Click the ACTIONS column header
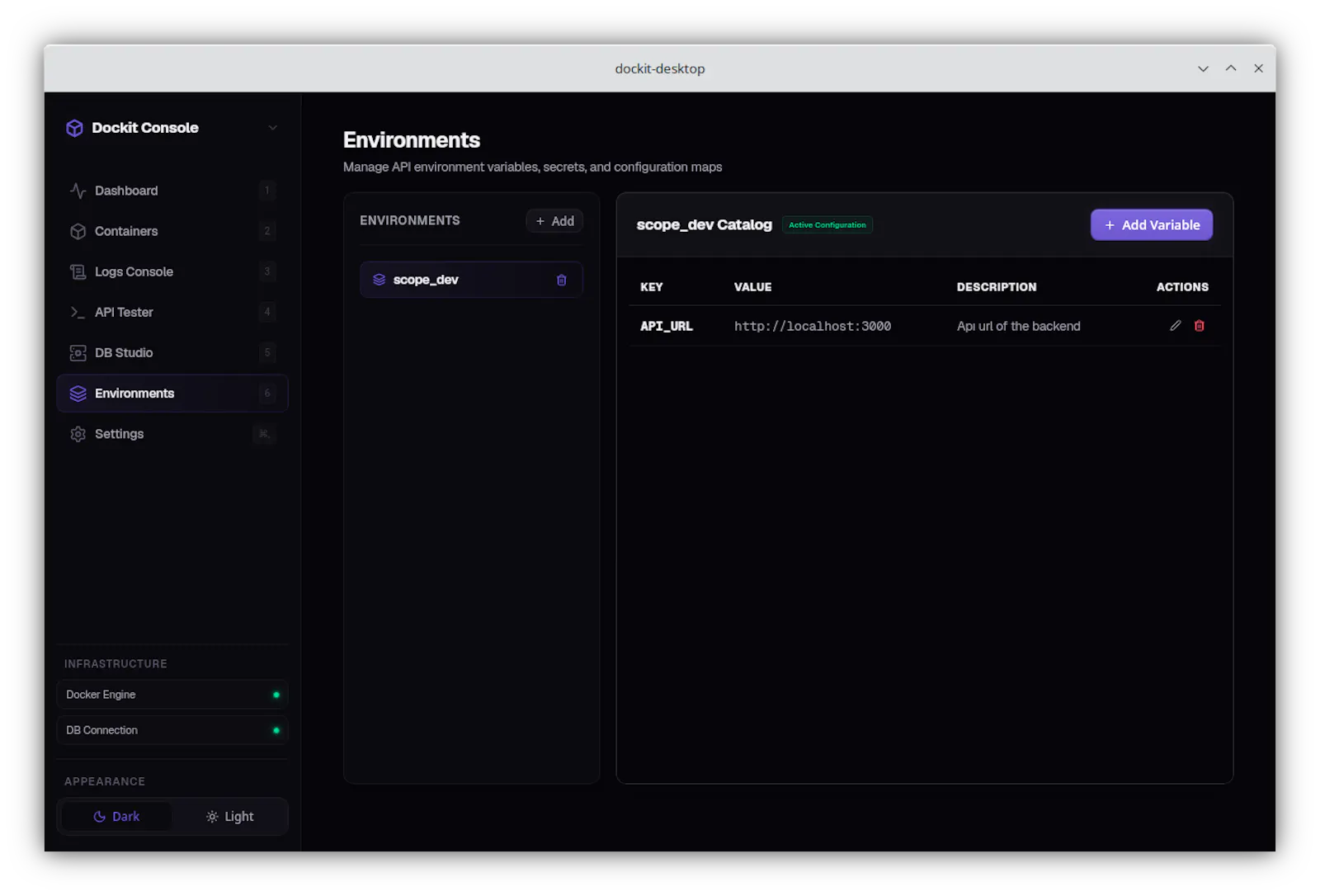The height and width of the screenshot is (896, 1320). [x=1182, y=287]
